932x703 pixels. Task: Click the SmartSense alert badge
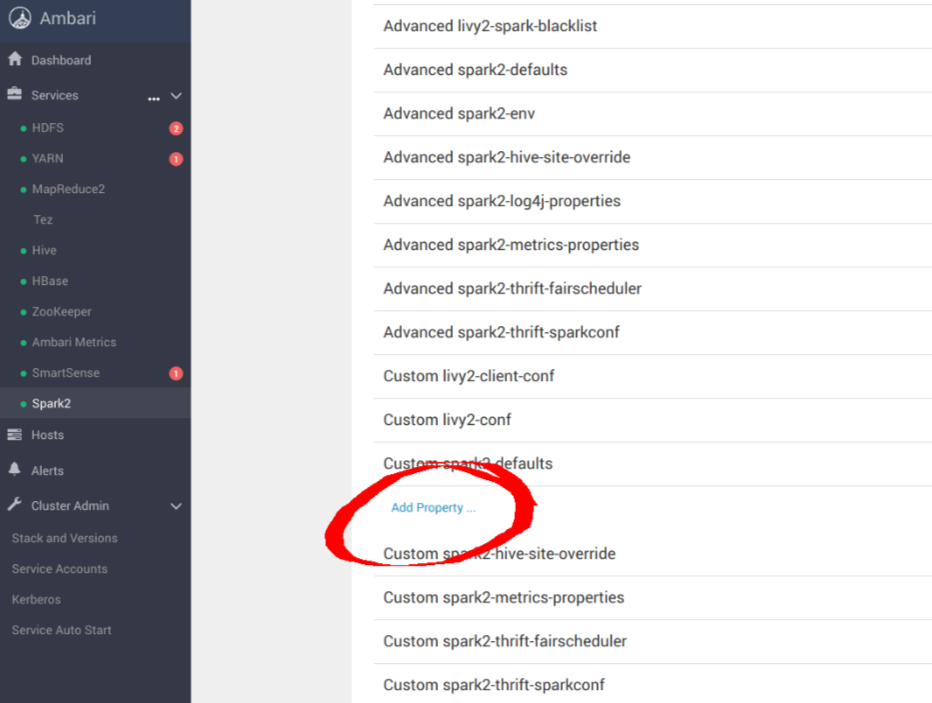[x=176, y=373]
